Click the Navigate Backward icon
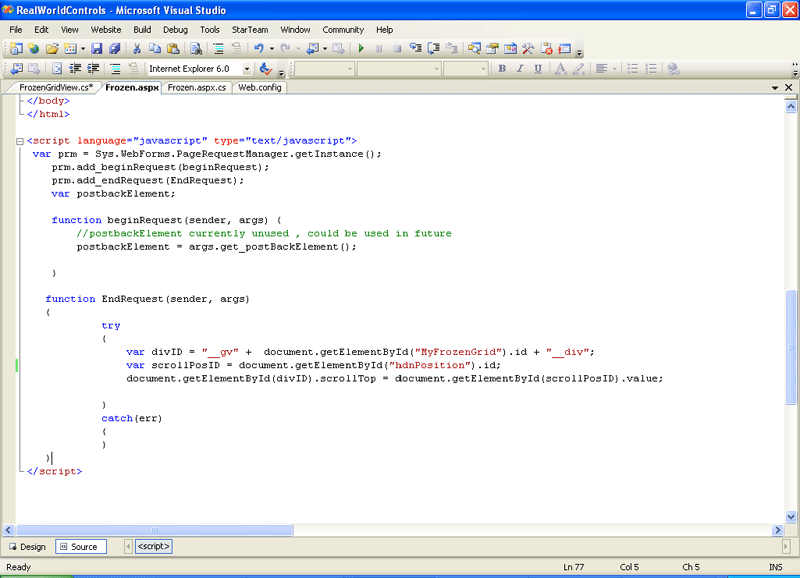800x578 pixels. 312,49
